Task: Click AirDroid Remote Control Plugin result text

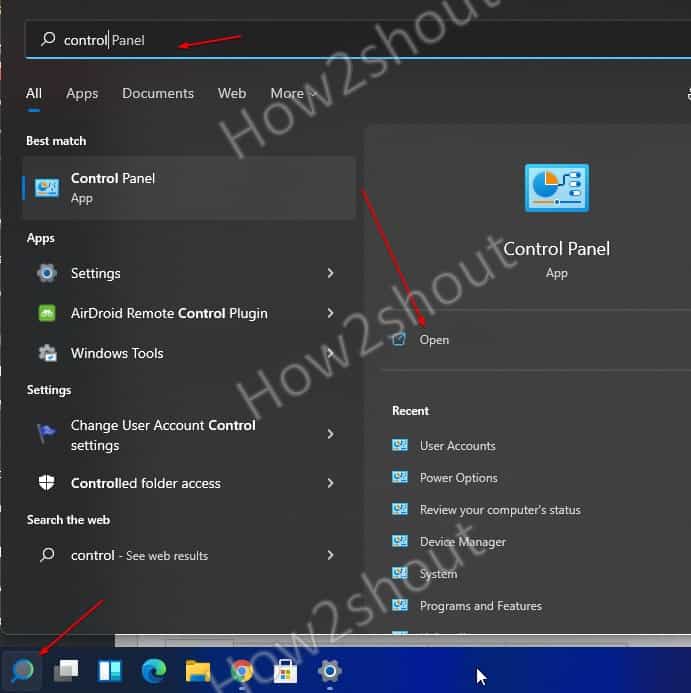Action: coord(169,313)
